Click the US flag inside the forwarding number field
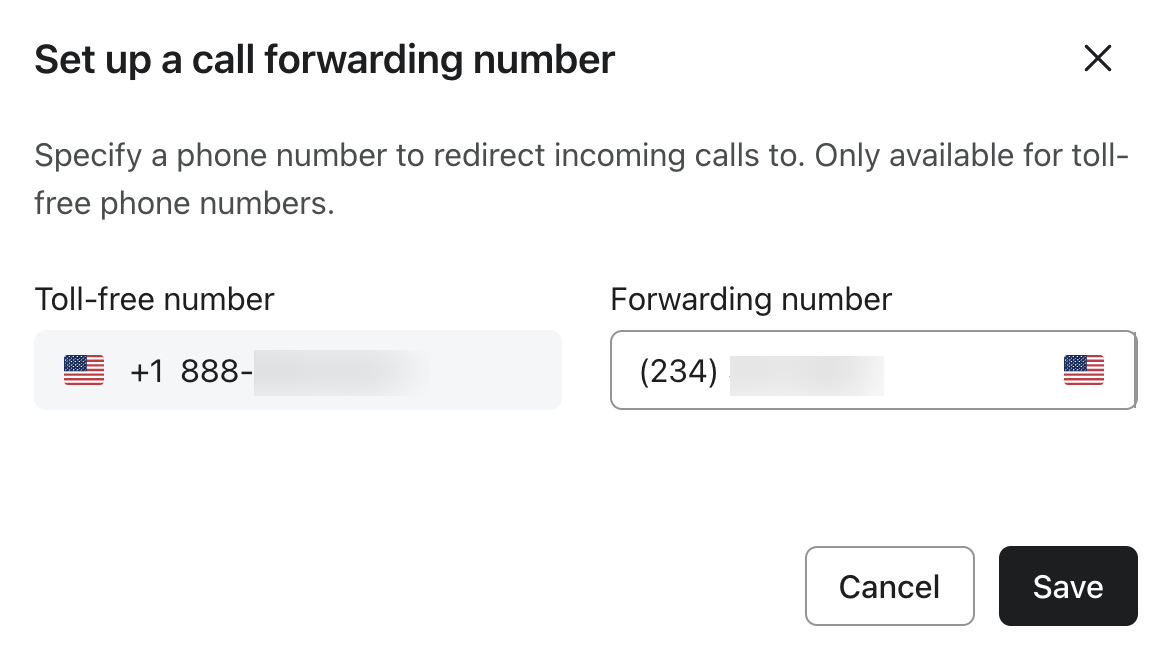The height and width of the screenshot is (660, 1176). (x=1083, y=370)
